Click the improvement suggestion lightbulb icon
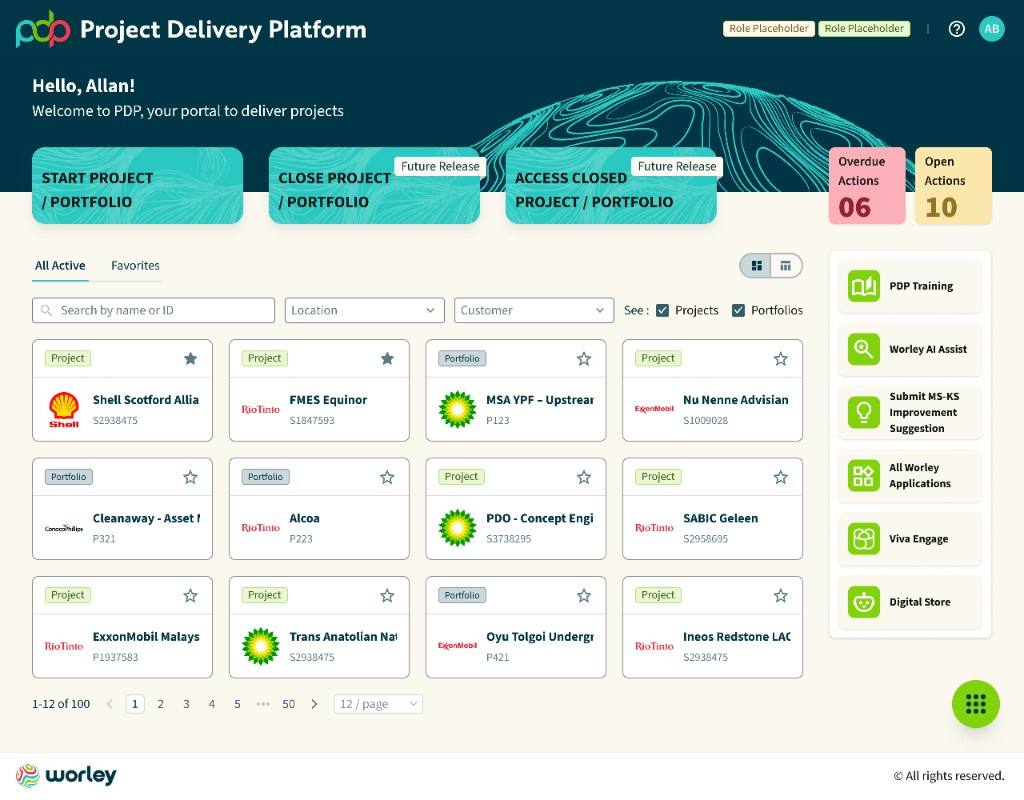The width and height of the screenshot is (1024, 800). pos(863,412)
